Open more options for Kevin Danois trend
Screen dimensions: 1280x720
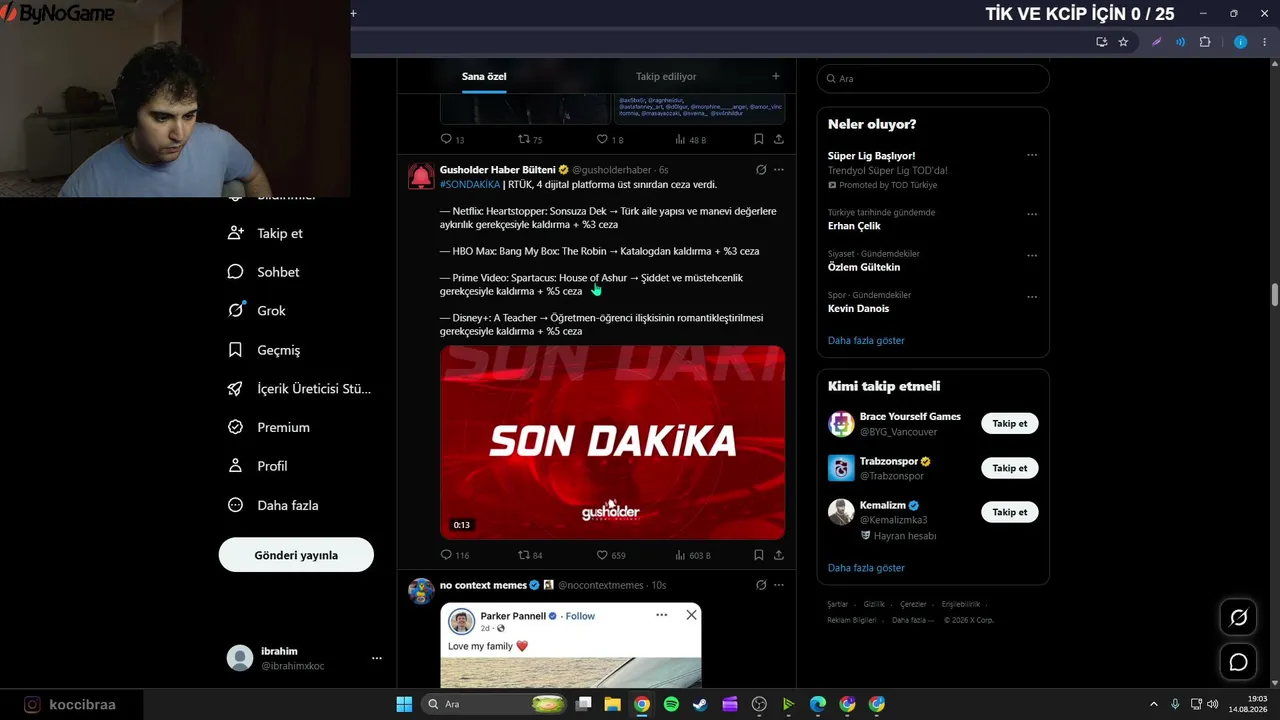1032,297
